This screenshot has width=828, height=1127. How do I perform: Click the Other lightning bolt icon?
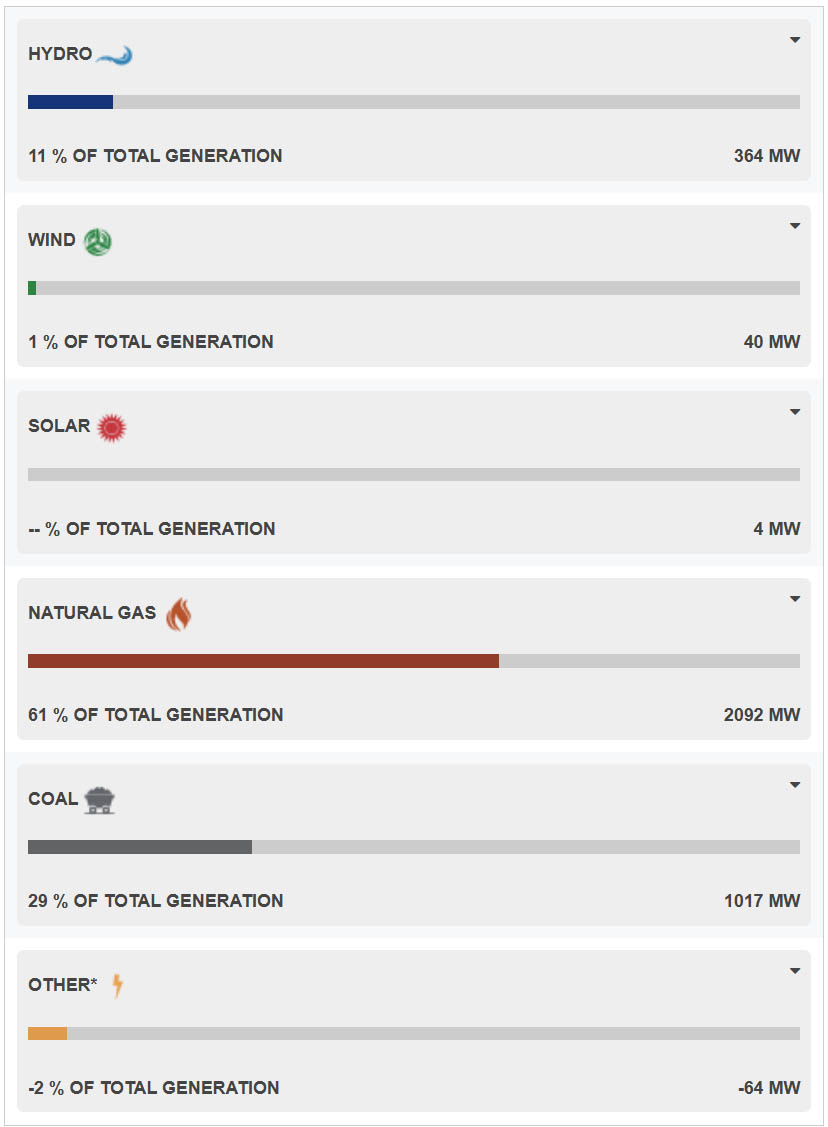[x=117, y=986]
